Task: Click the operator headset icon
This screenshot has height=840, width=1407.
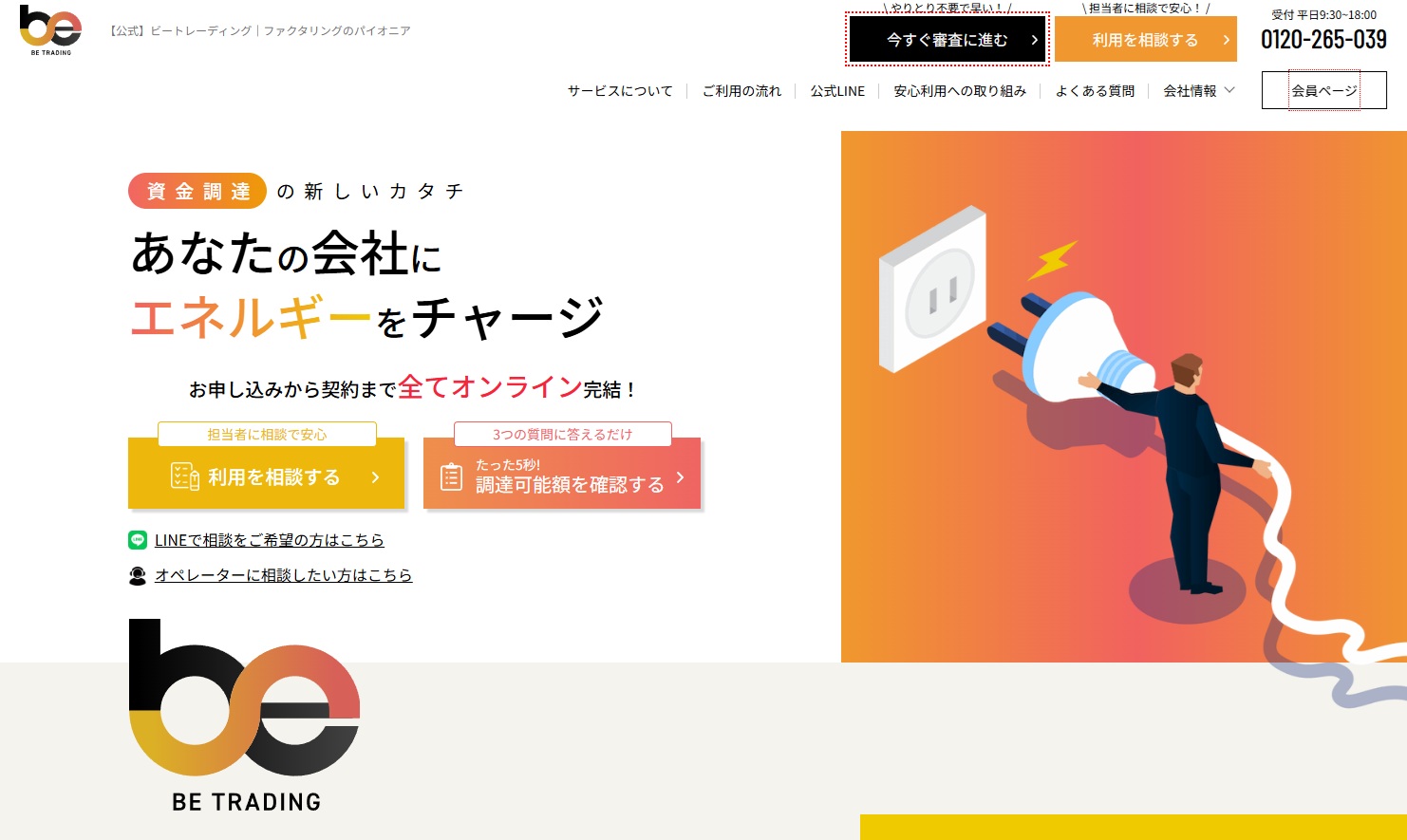Action: (x=138, y=575)
